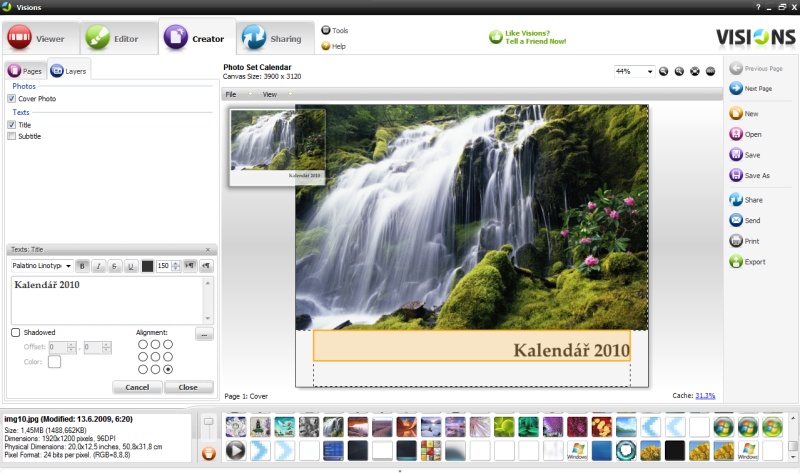Switch to the Editor mode
Viewport: 800px width, 473px height.
[x=118, y=38]
